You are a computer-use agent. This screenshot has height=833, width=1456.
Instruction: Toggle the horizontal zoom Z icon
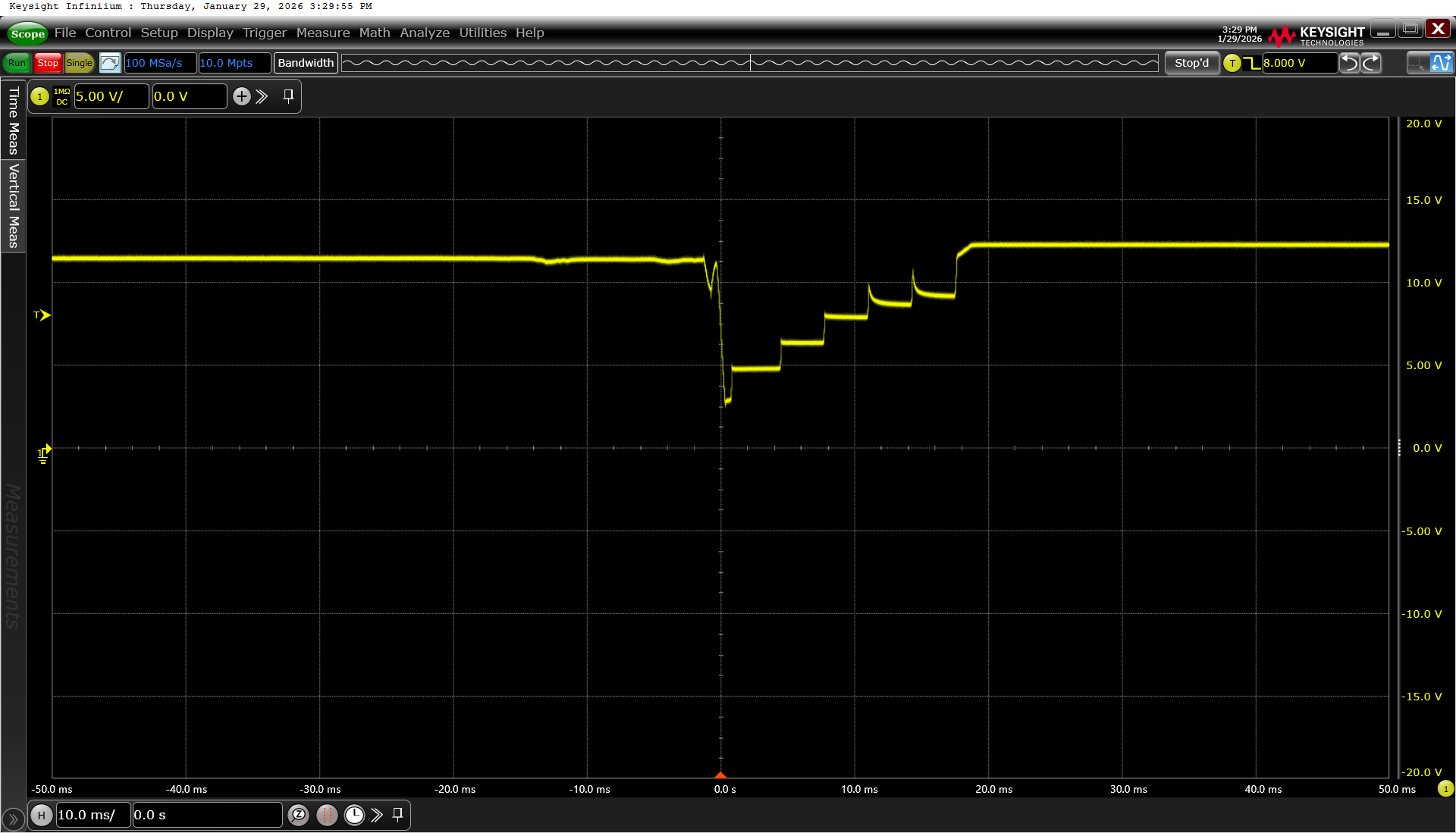pos(299,815)
